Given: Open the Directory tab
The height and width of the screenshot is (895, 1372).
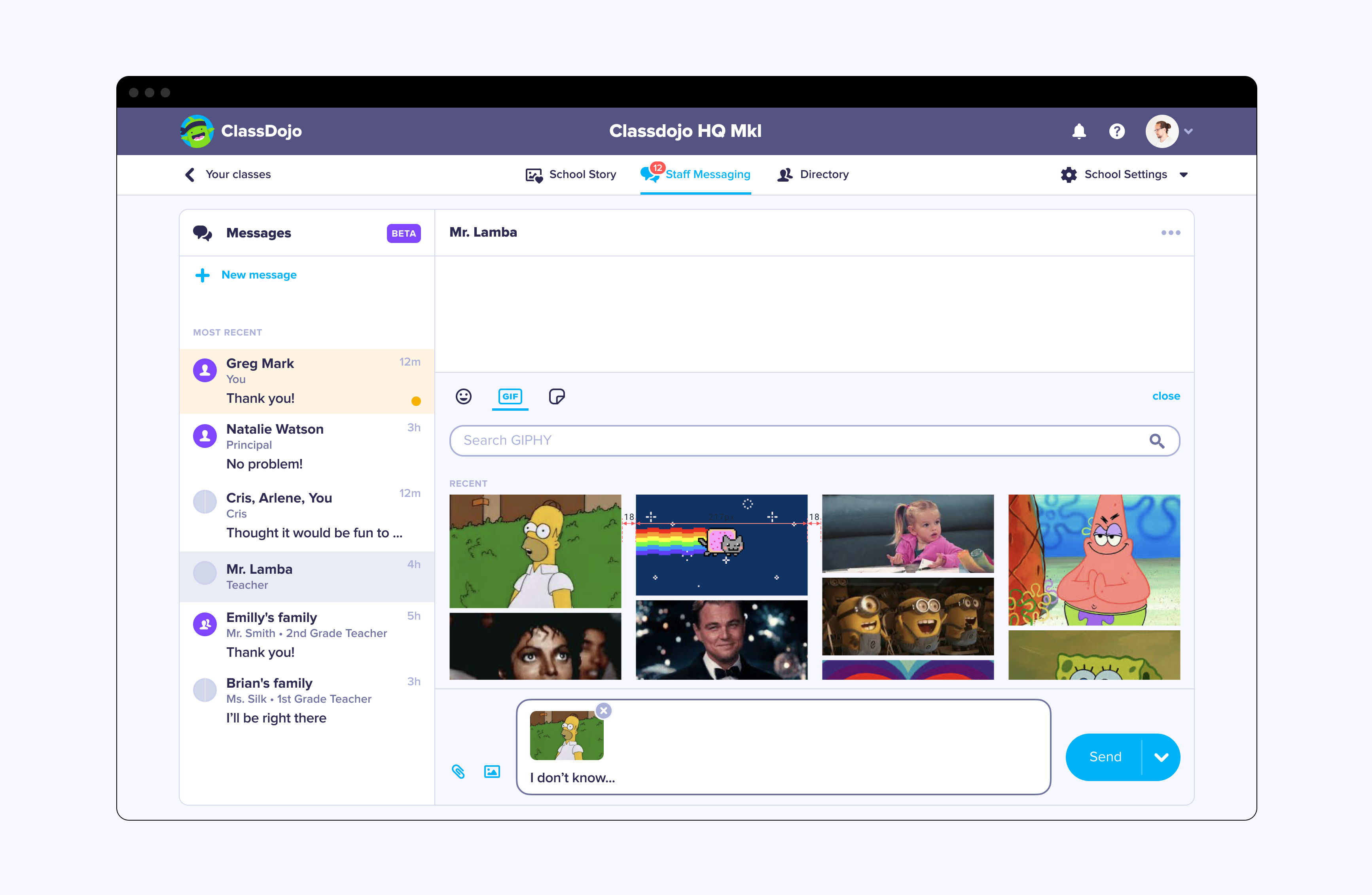Looking at the screenshot, I should [813, 174].
